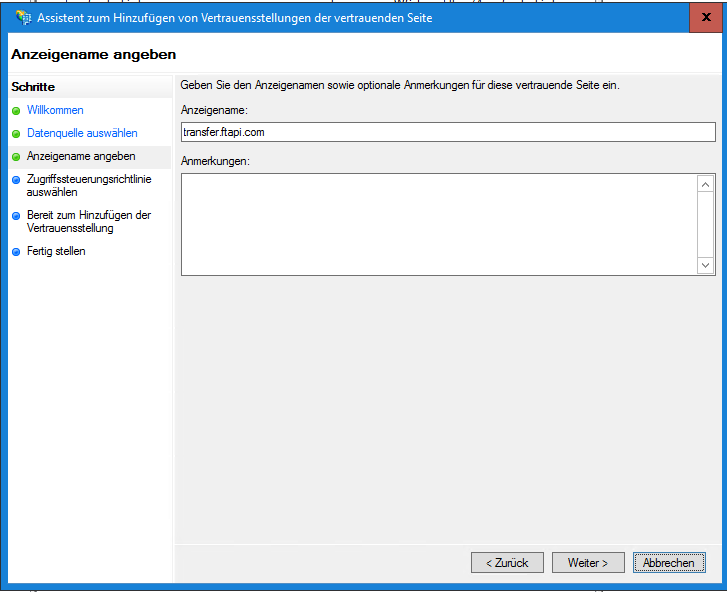
Task: Click into the Anmerkungen text area
Action: [439, 224]
